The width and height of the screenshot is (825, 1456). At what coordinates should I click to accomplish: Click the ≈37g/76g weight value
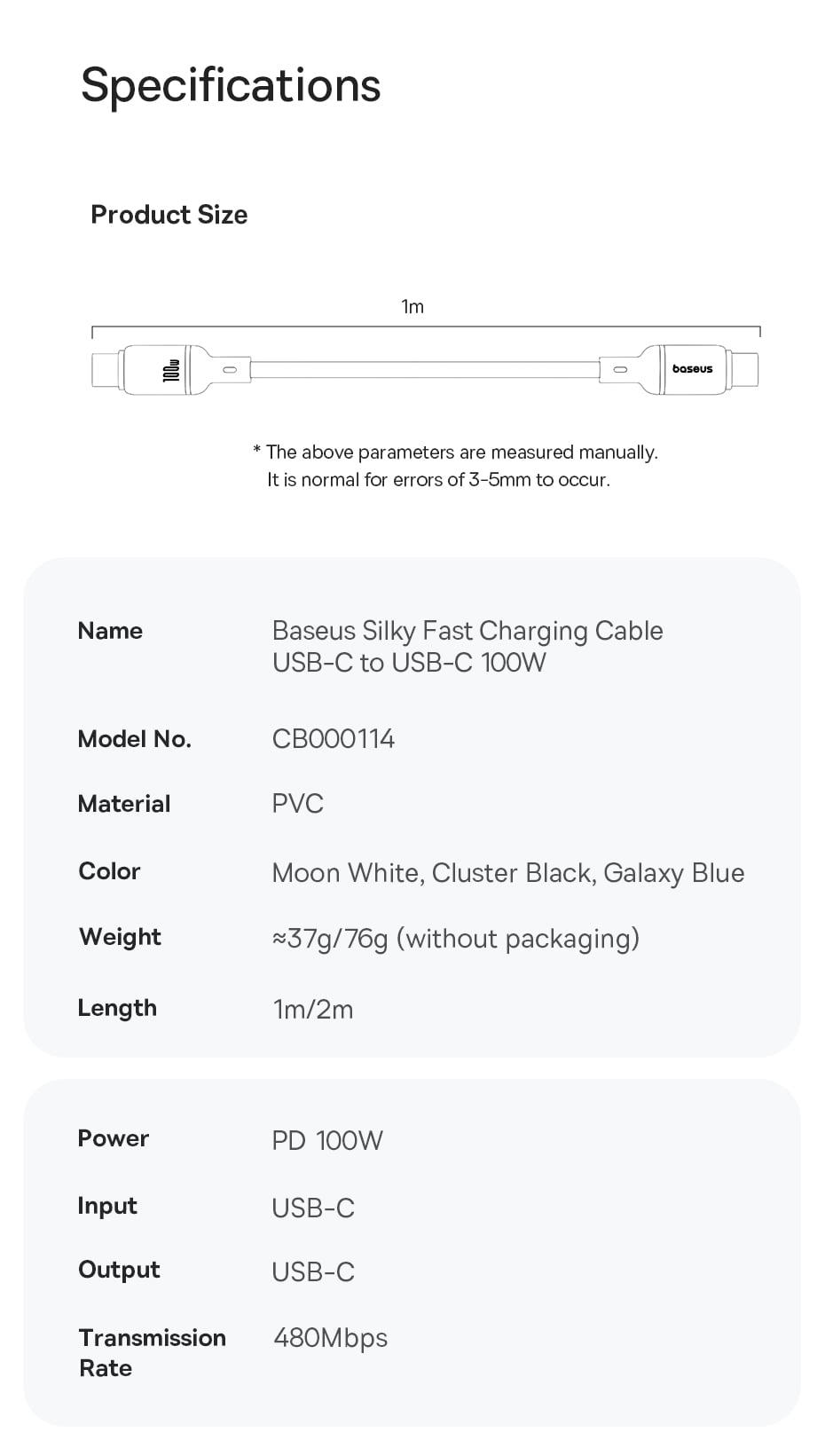click(x=455, y=939)
